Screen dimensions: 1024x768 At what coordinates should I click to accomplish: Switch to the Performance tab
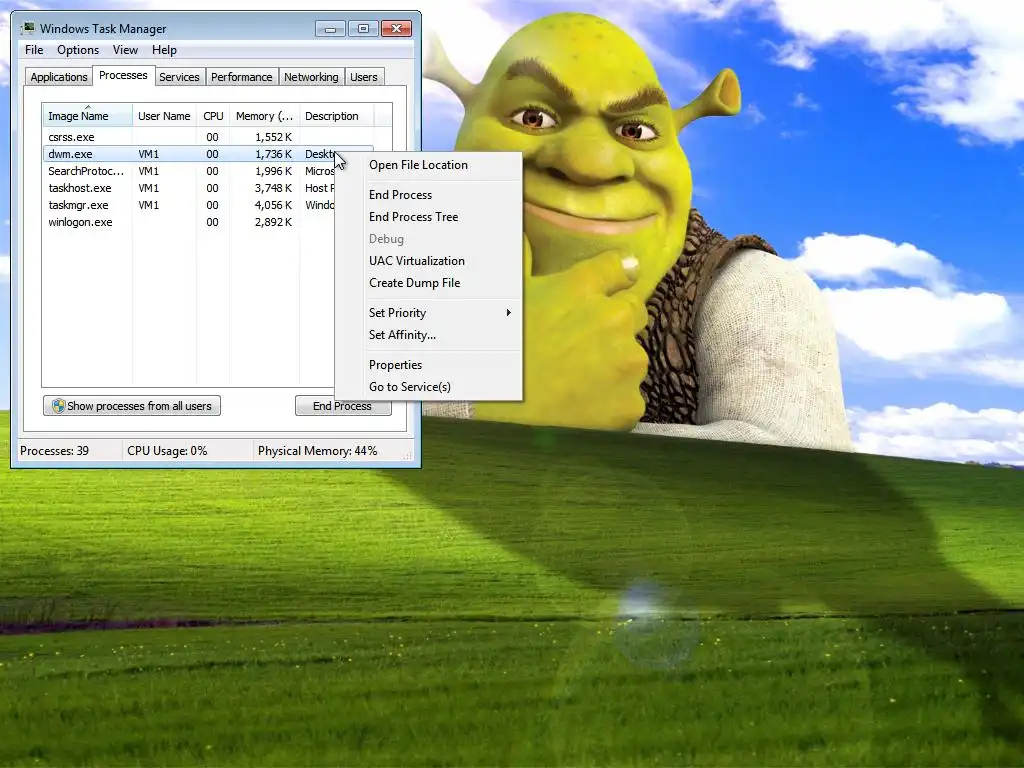coord(242,77)
